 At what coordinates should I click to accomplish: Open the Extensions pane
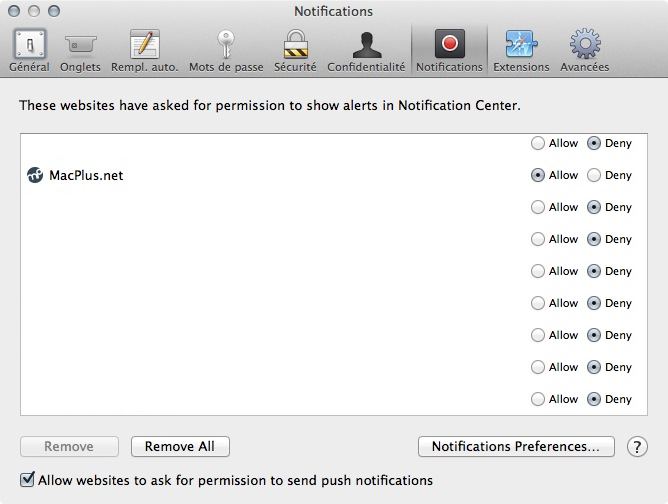pos(521,50)
